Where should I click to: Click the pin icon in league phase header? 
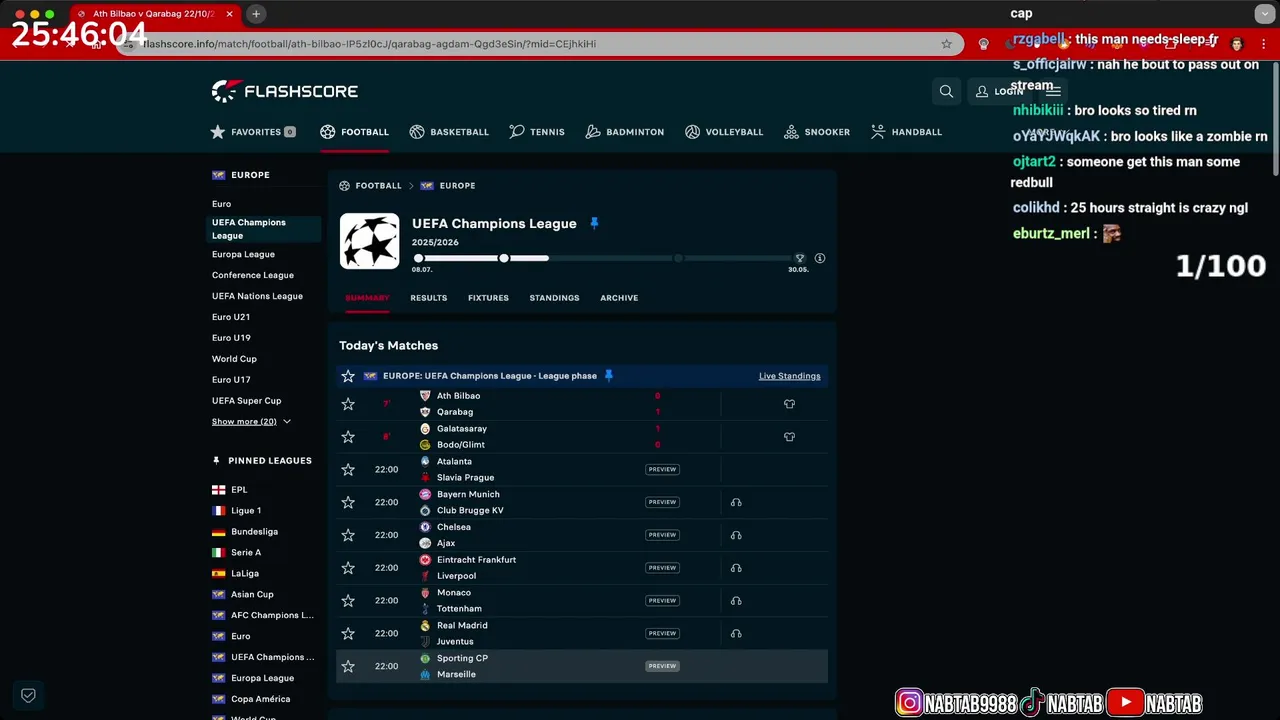608,376
